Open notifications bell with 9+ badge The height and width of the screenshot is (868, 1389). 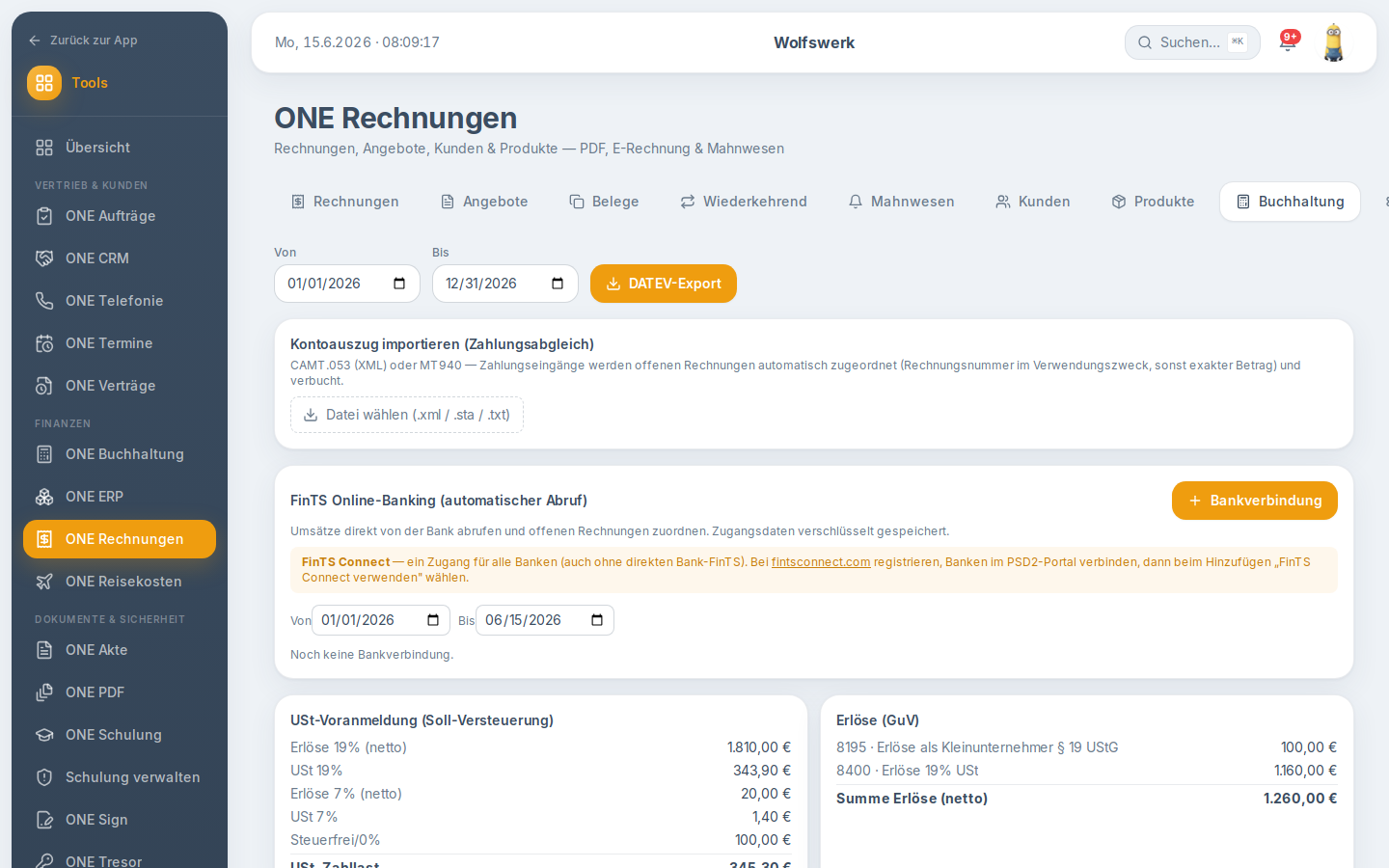click(x=1288, y=41)
